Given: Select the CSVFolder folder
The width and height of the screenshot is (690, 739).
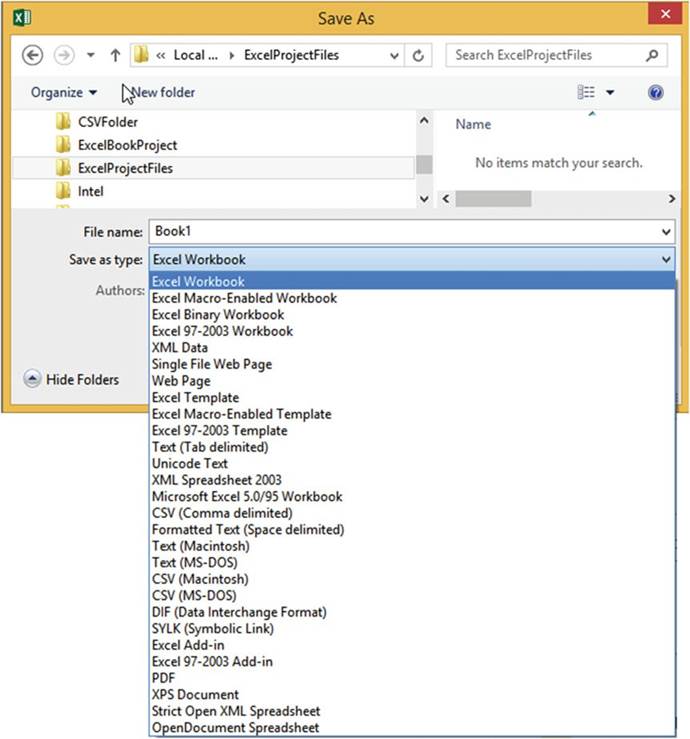Looking at the screenshot, I should [107, 122].
